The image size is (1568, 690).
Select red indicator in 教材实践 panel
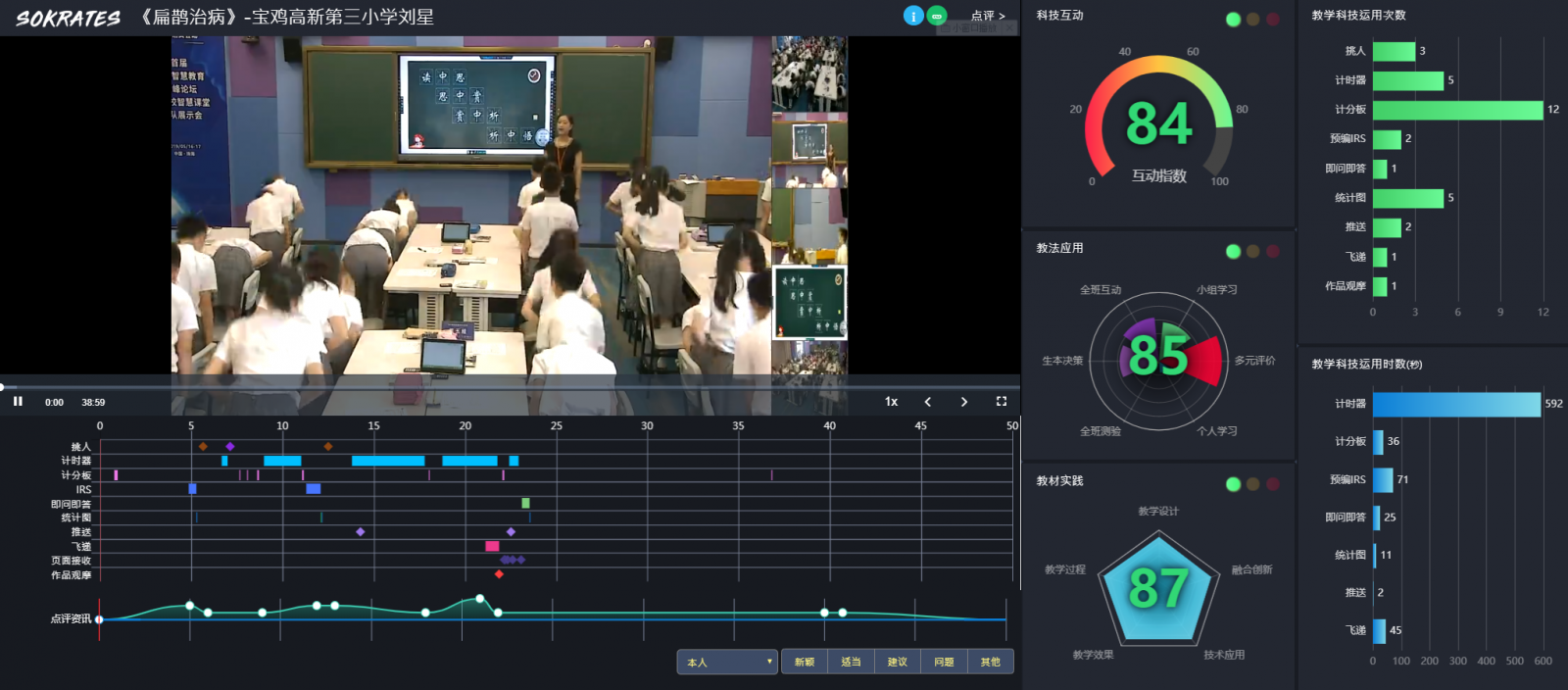(x=1272, y=484)
